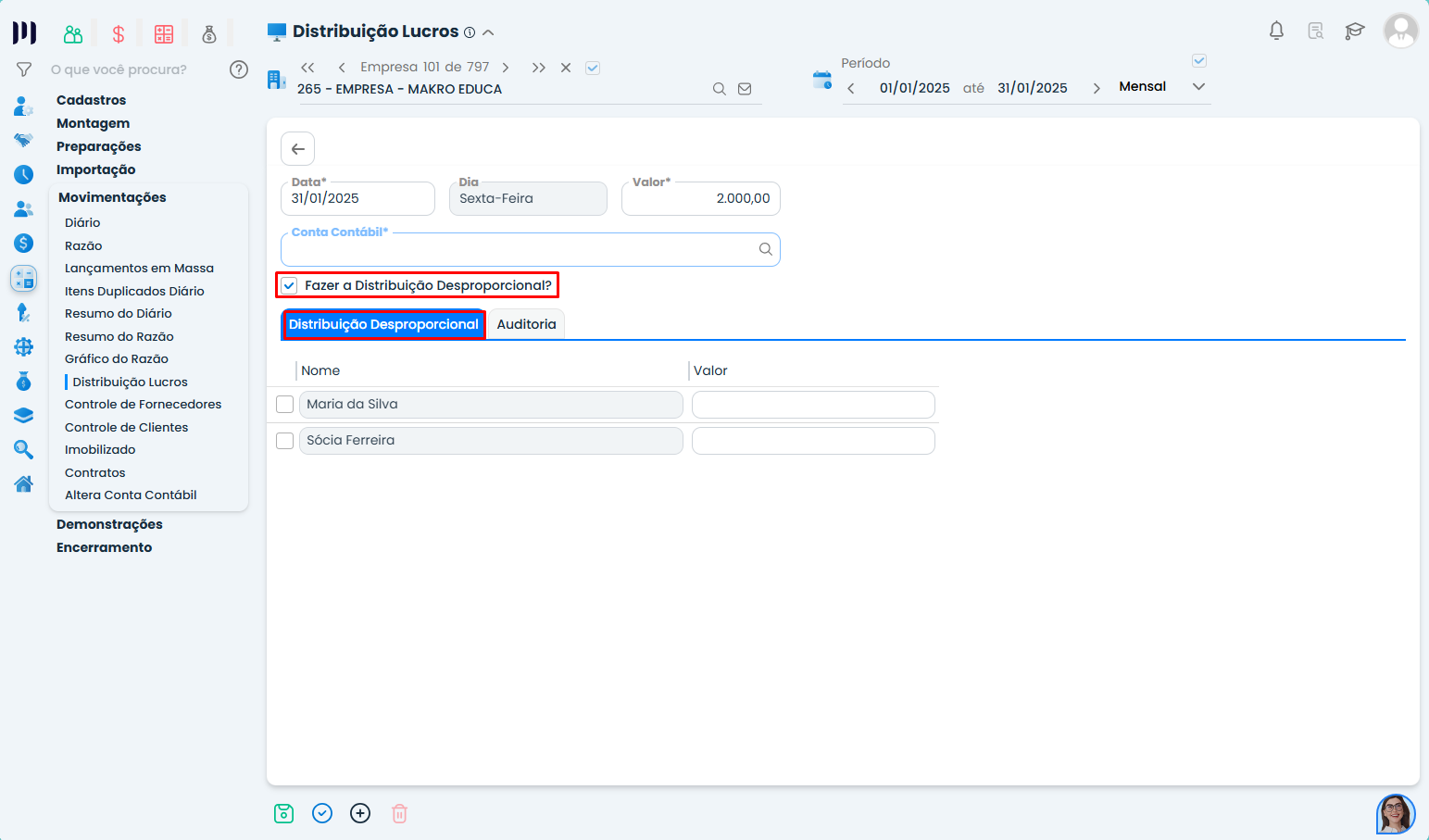Click the Conta Contábil input field
1429x840 pixels.
pos(519,250)
